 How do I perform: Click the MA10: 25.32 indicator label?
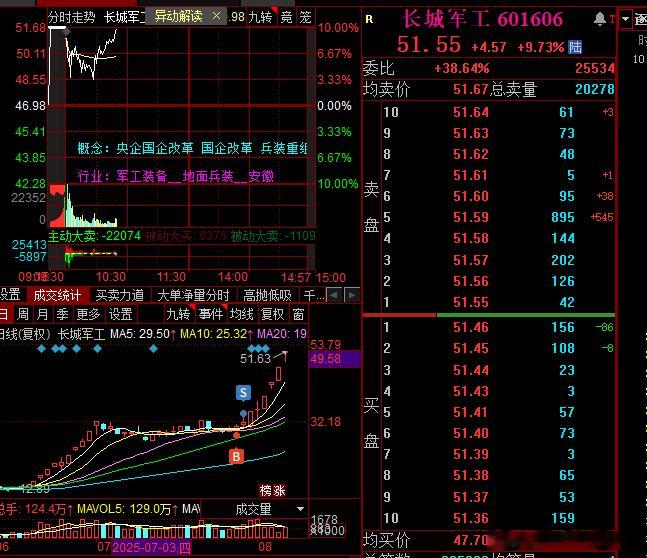216,334
